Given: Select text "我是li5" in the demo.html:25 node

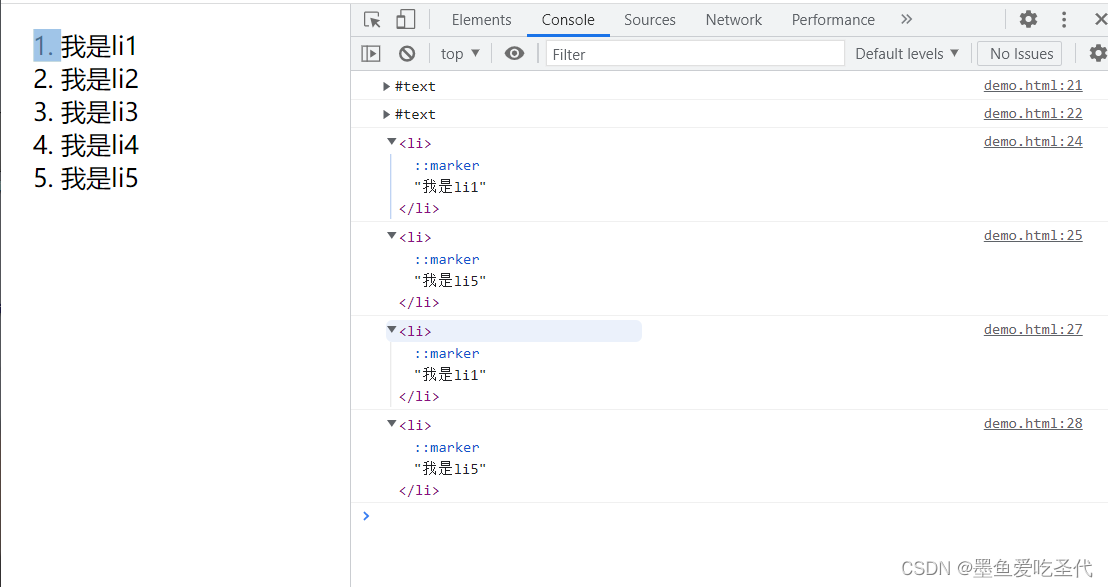Looking at the screenshot, I should [450, 280].
